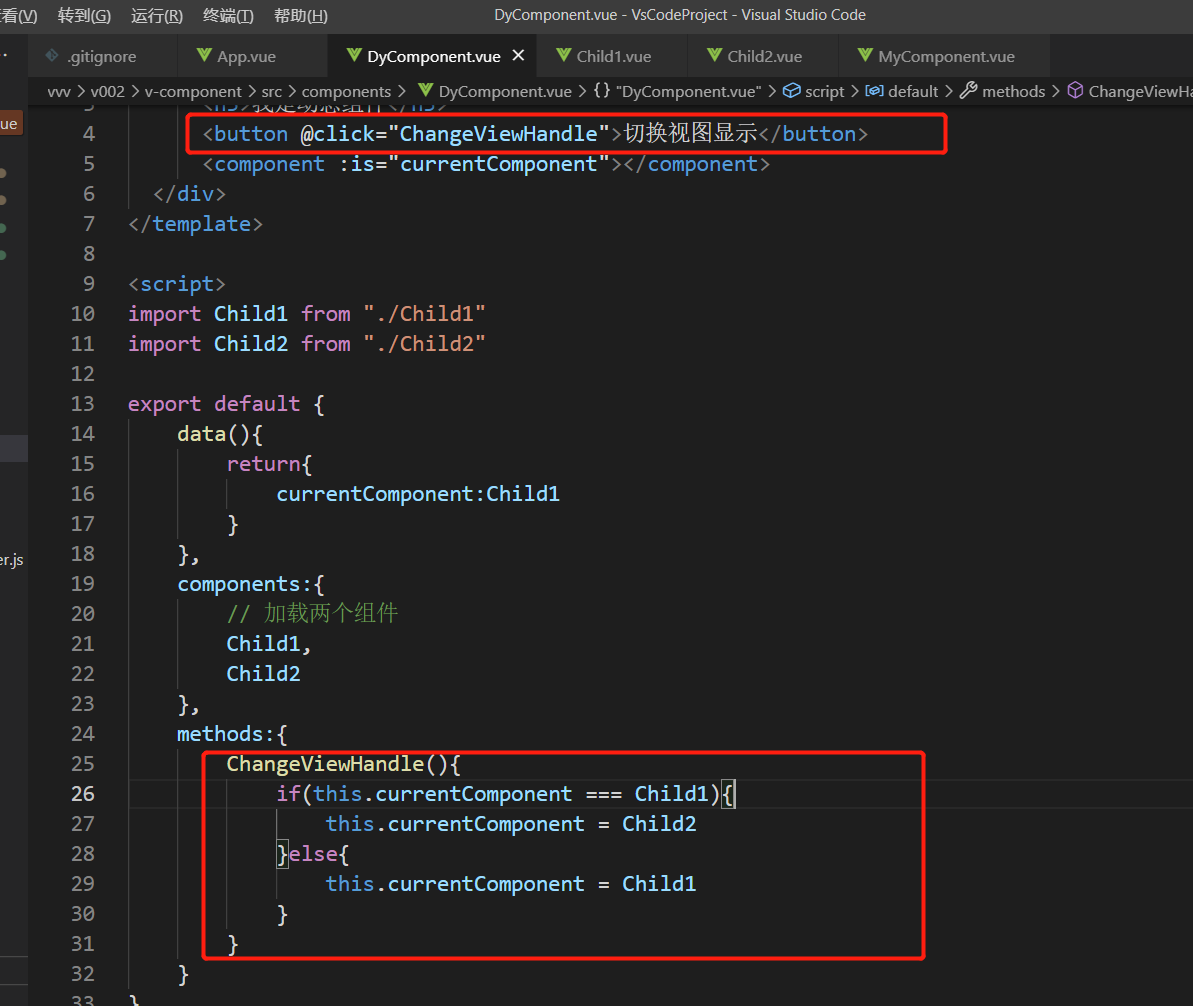Open the 转到(G) menu
Image resolution: width=1193 pixels, height=1006 pixels.
tap(84, 16)
